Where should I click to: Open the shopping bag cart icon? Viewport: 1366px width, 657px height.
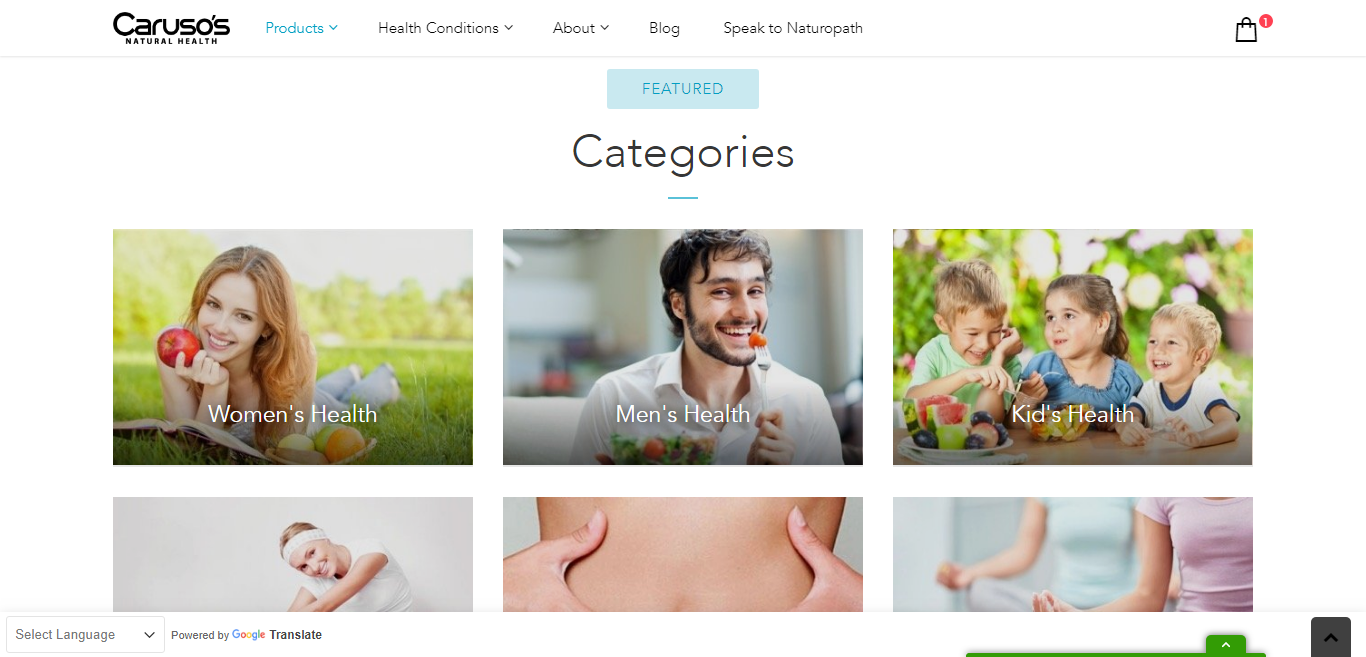(x=1246, y=30)
